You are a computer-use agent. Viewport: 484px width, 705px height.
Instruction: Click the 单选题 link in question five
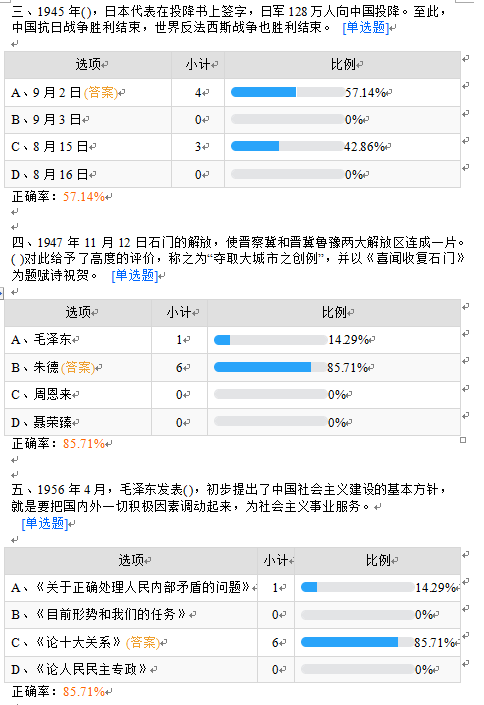pos(45,523)
